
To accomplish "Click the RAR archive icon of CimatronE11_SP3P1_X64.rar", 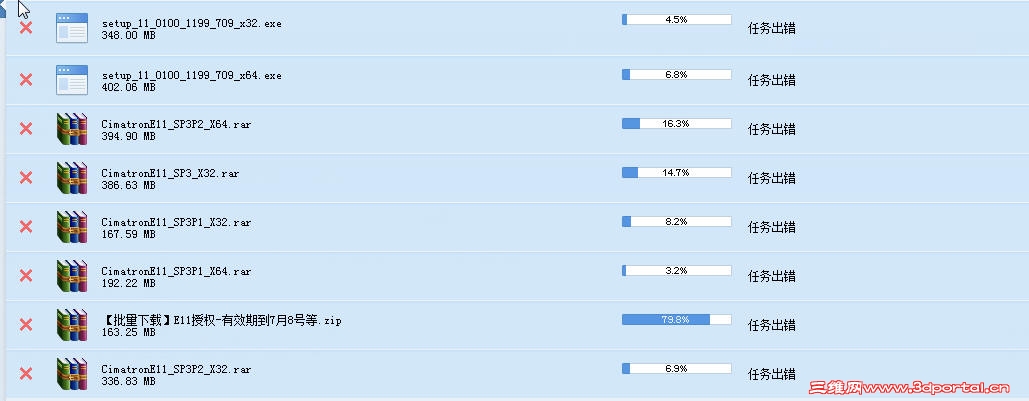I will (x=72, y=276).
